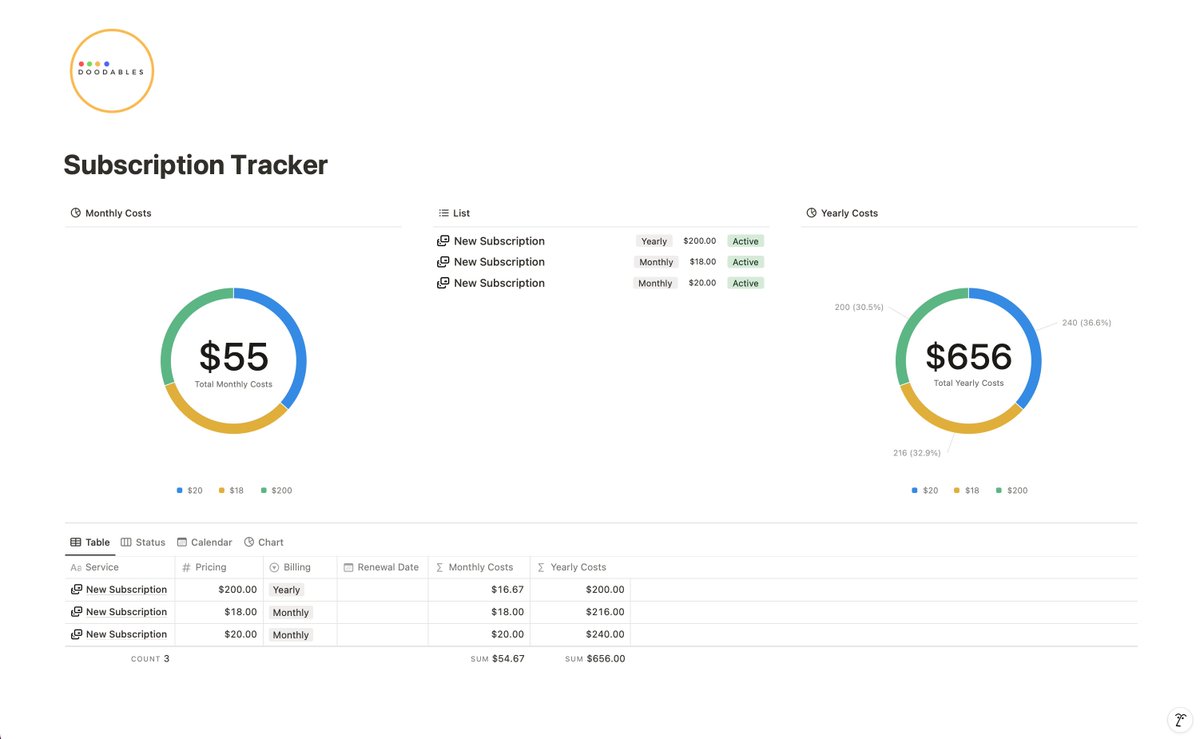Click the Service column header
The width and height of the screenshot is (1200, 739).
pos(120,567)
